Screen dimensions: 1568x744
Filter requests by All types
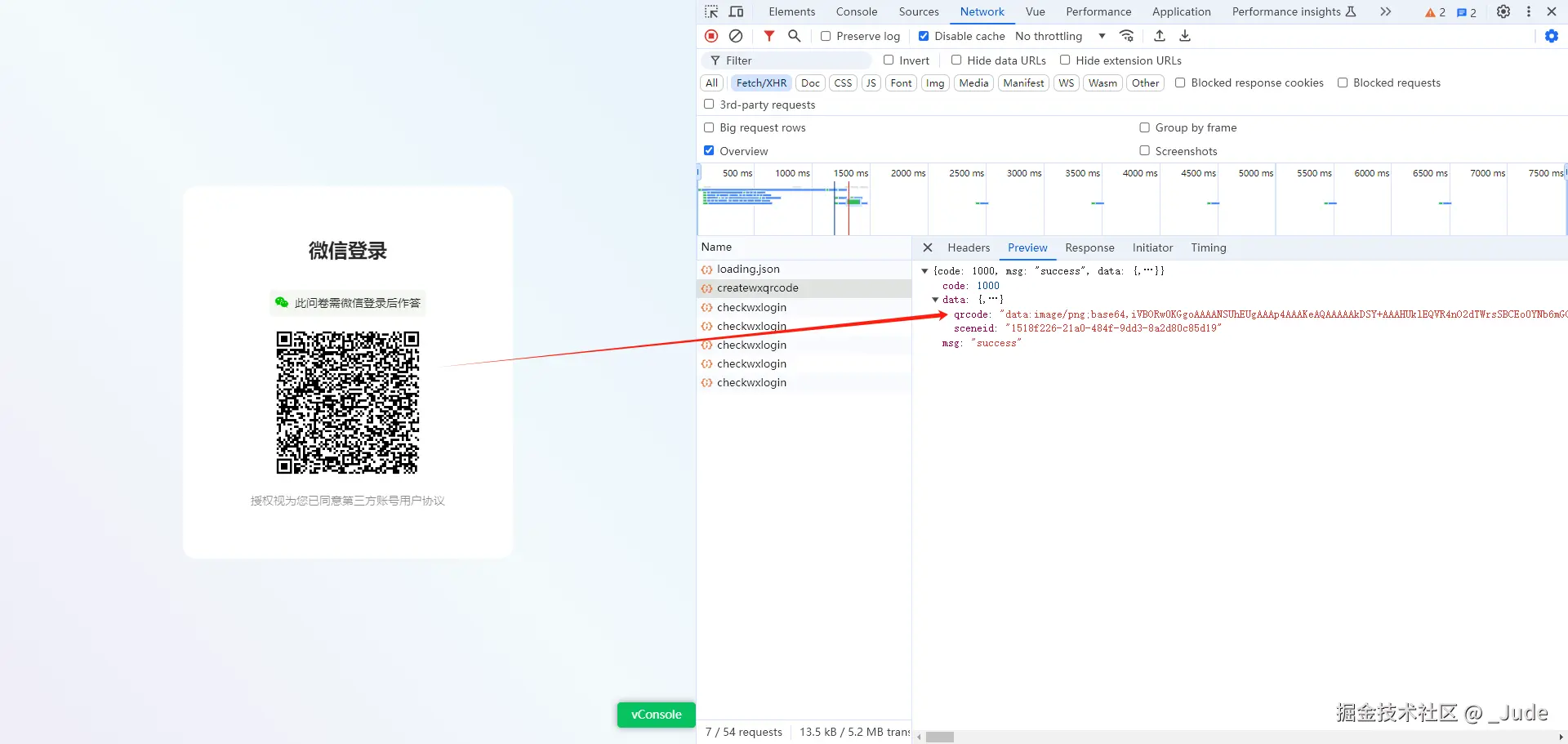point(712,82)
